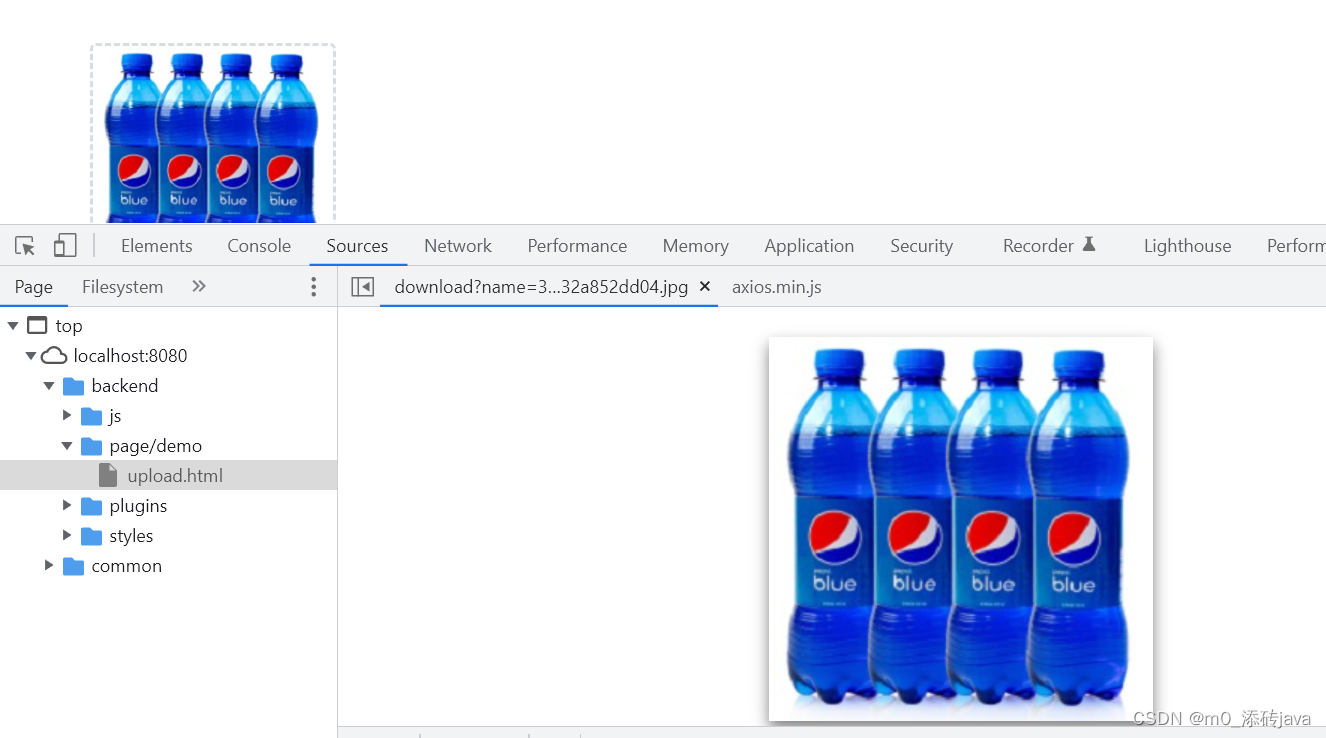Image resolution: width=1326 pixels, height=738 pixels.
Task: Select the download jpg file tab
Action: point(541,287)
